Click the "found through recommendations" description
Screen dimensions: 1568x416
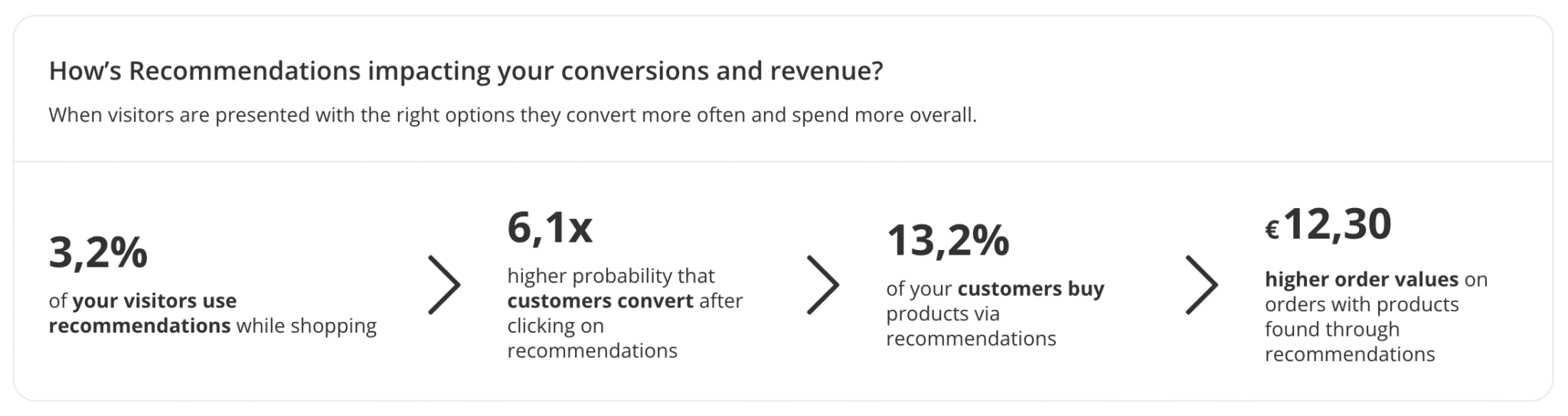click(1349, 342)
